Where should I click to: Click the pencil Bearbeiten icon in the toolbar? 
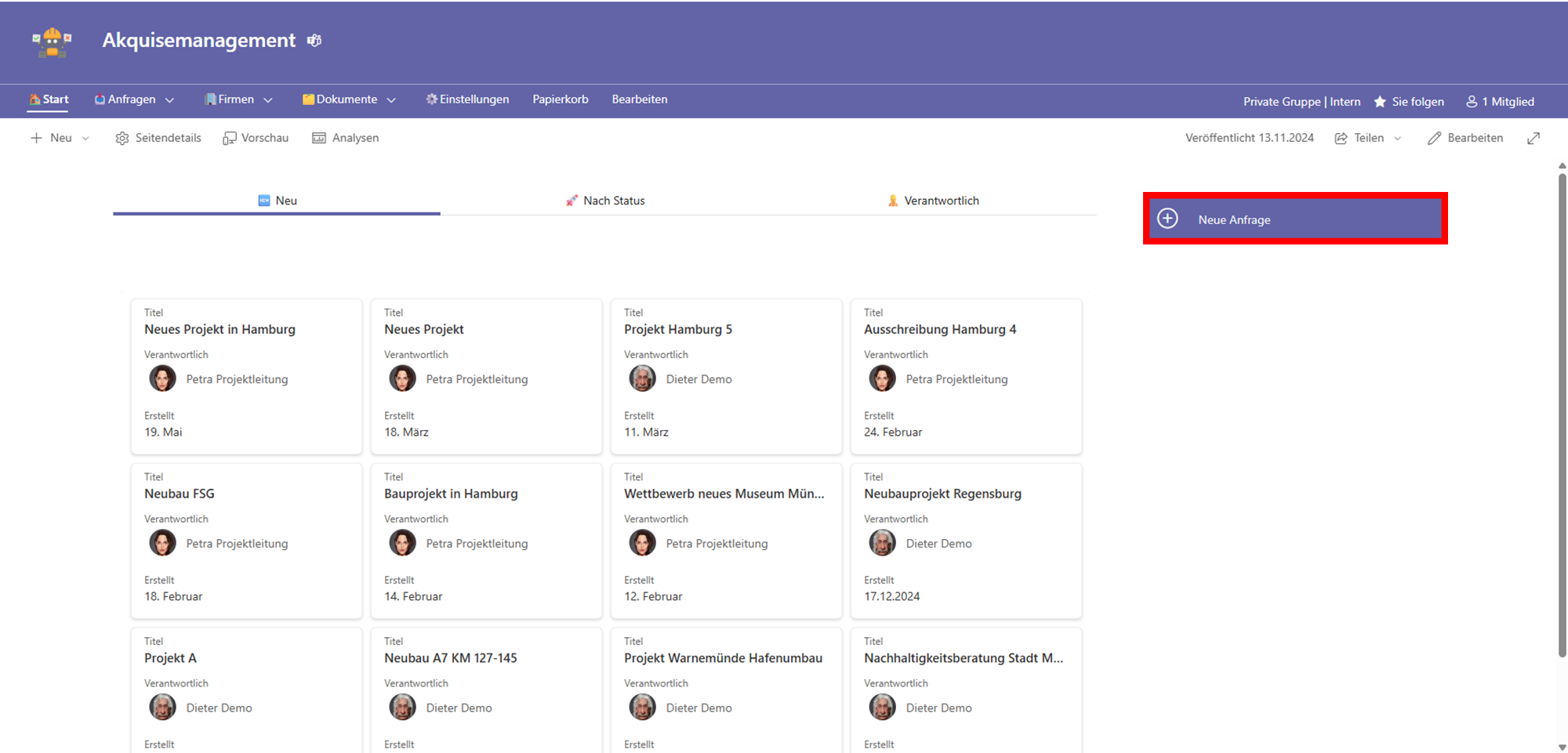tap(1434, 139)
